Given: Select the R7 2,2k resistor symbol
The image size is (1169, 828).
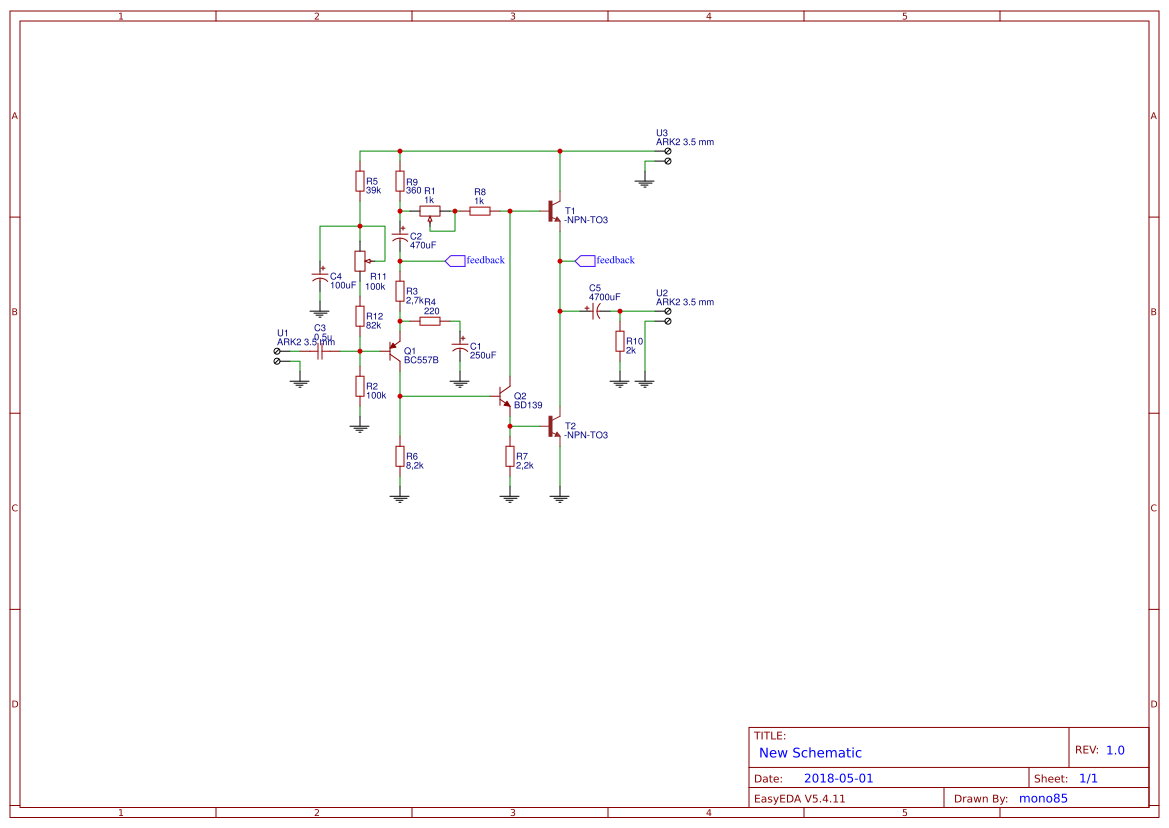Looking at the screenshot, I should point(510,456).
